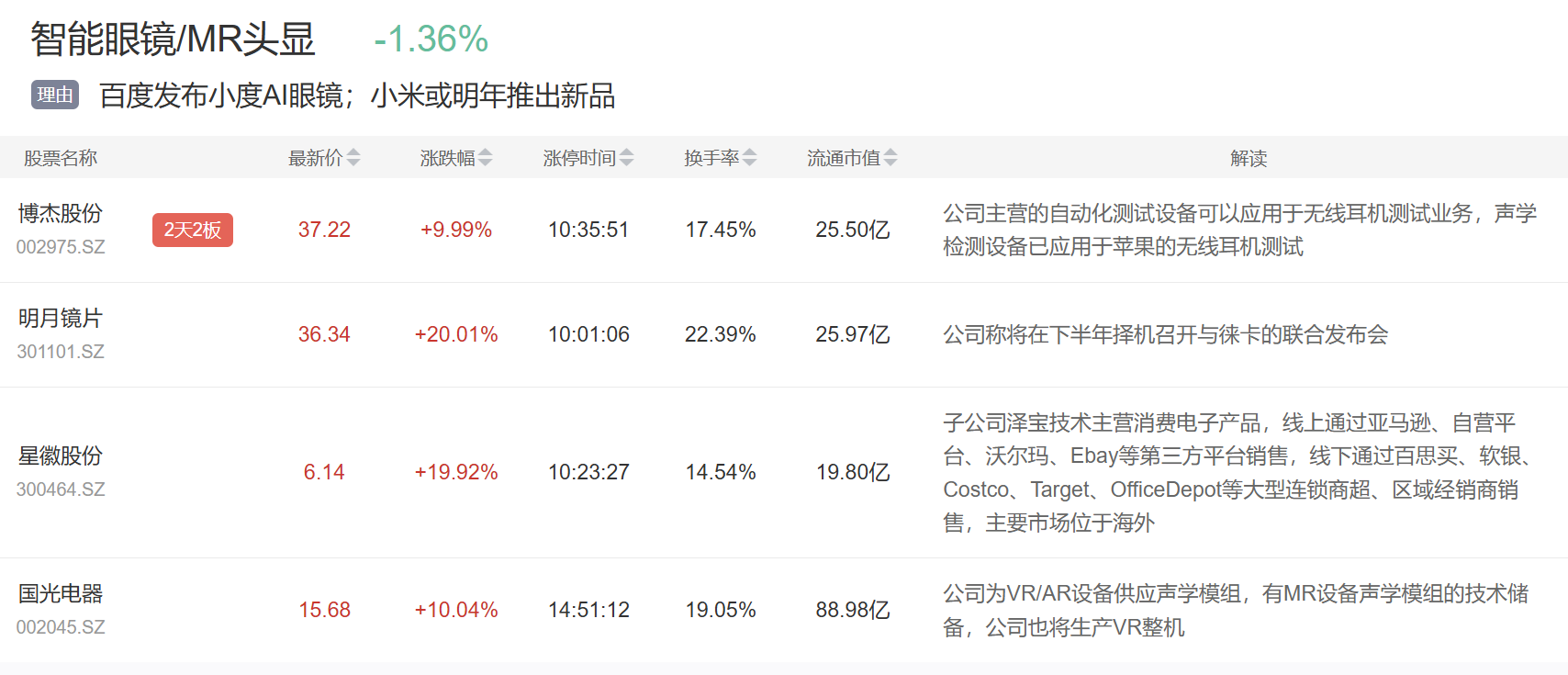Click the 涨跌幅 sort arrows icon

click(x=486, y=158)
